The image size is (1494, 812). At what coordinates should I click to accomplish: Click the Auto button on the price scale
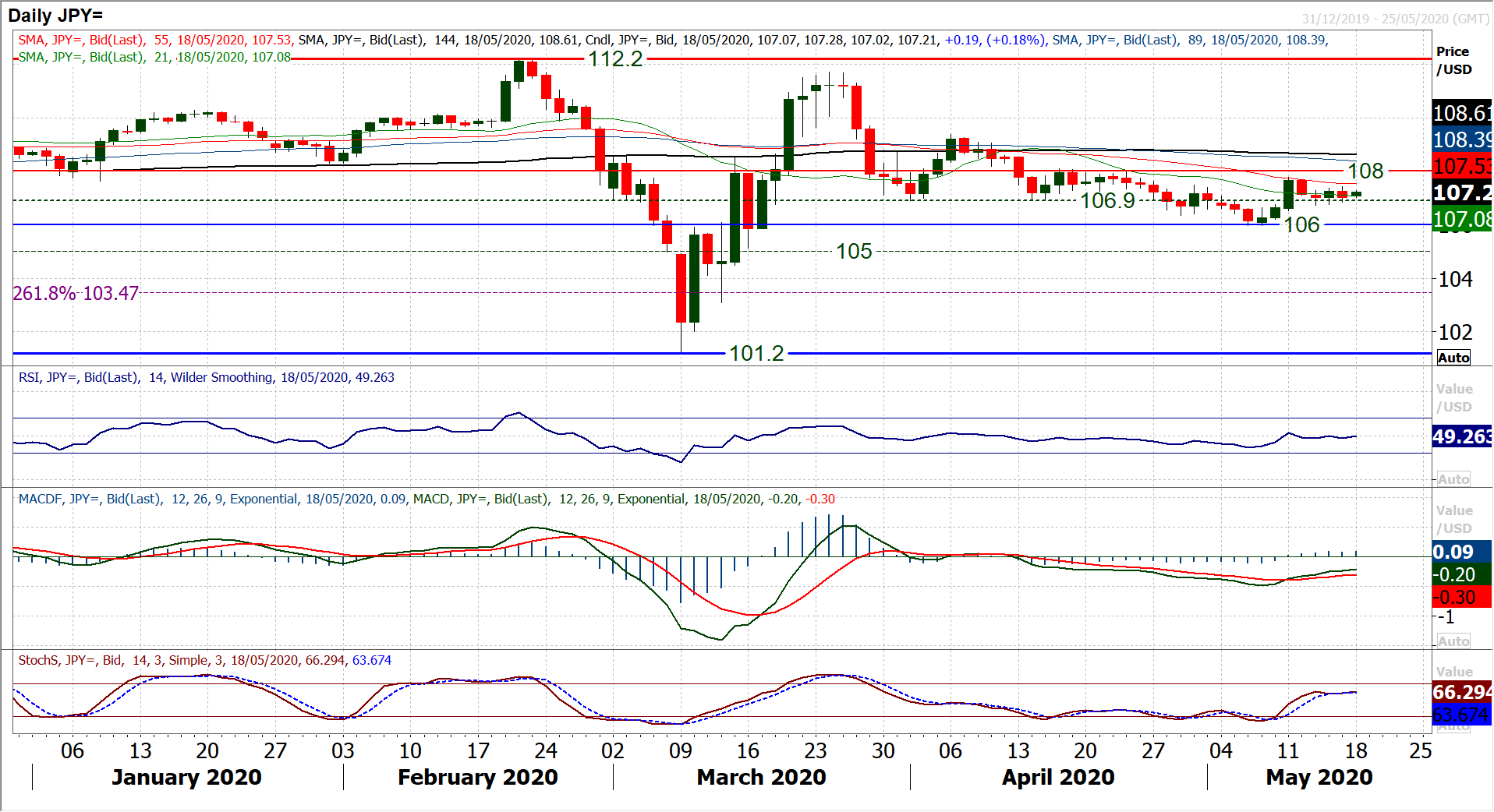click(x=1453, y=358)
